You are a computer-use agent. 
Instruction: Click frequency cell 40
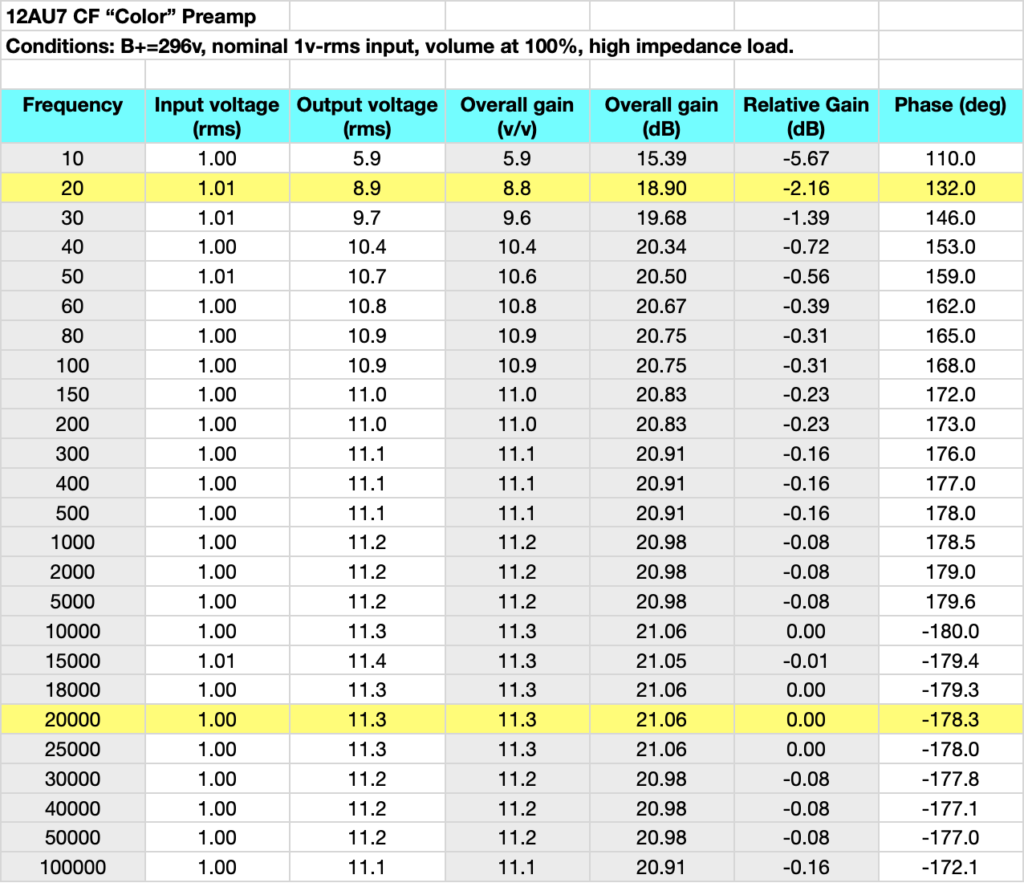pos(72,247)
